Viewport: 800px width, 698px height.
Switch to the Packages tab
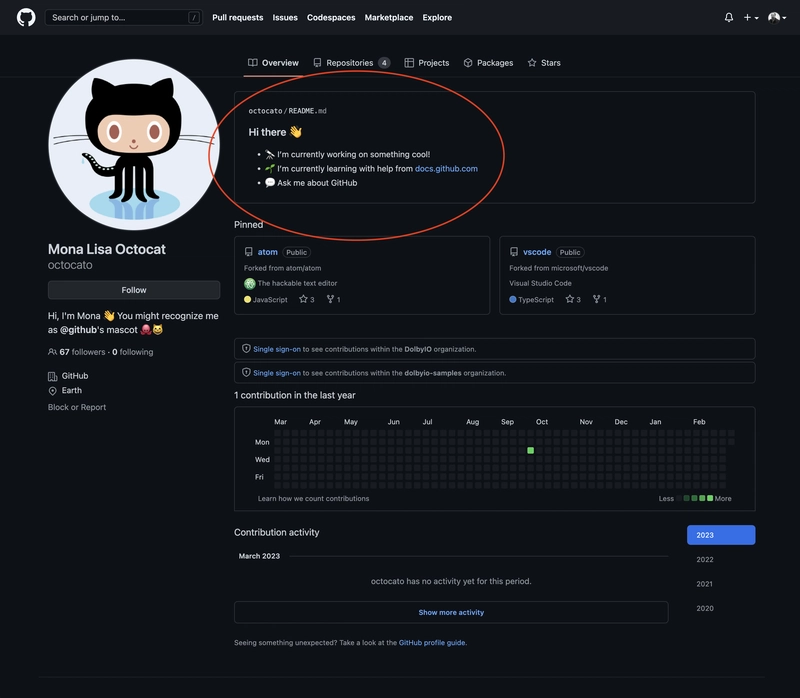(x=488, y=63)
